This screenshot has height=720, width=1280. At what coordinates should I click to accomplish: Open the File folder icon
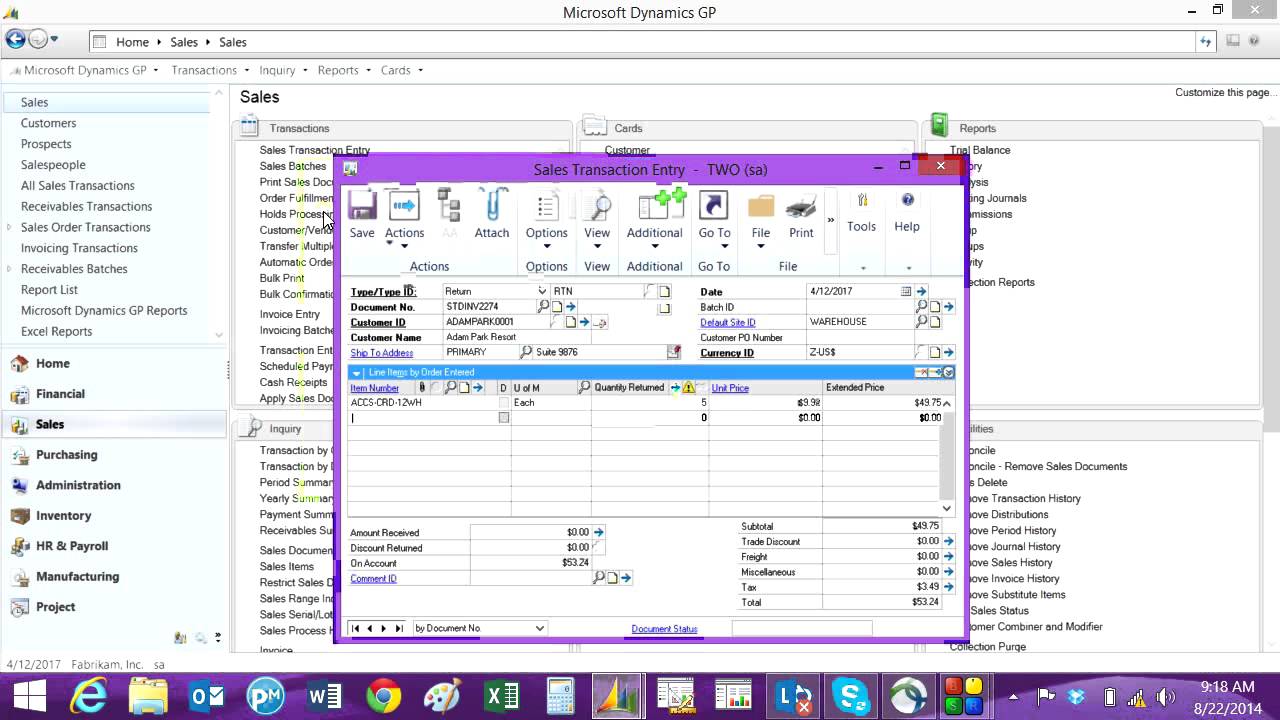click(761, 207)
